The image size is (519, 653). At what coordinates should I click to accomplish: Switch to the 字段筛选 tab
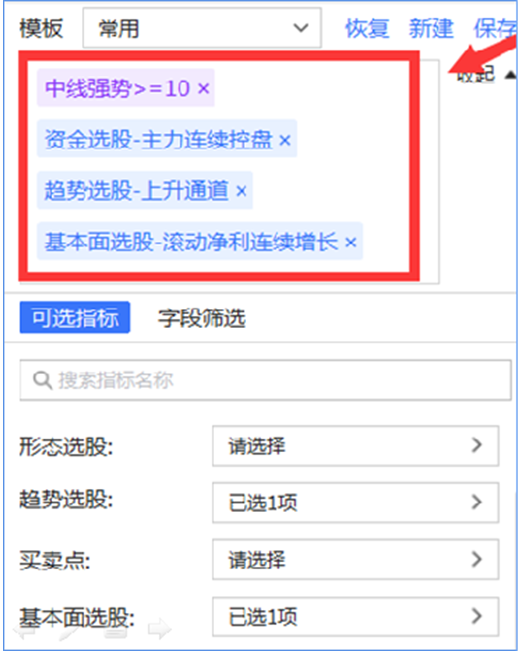[x=202, y=318]
